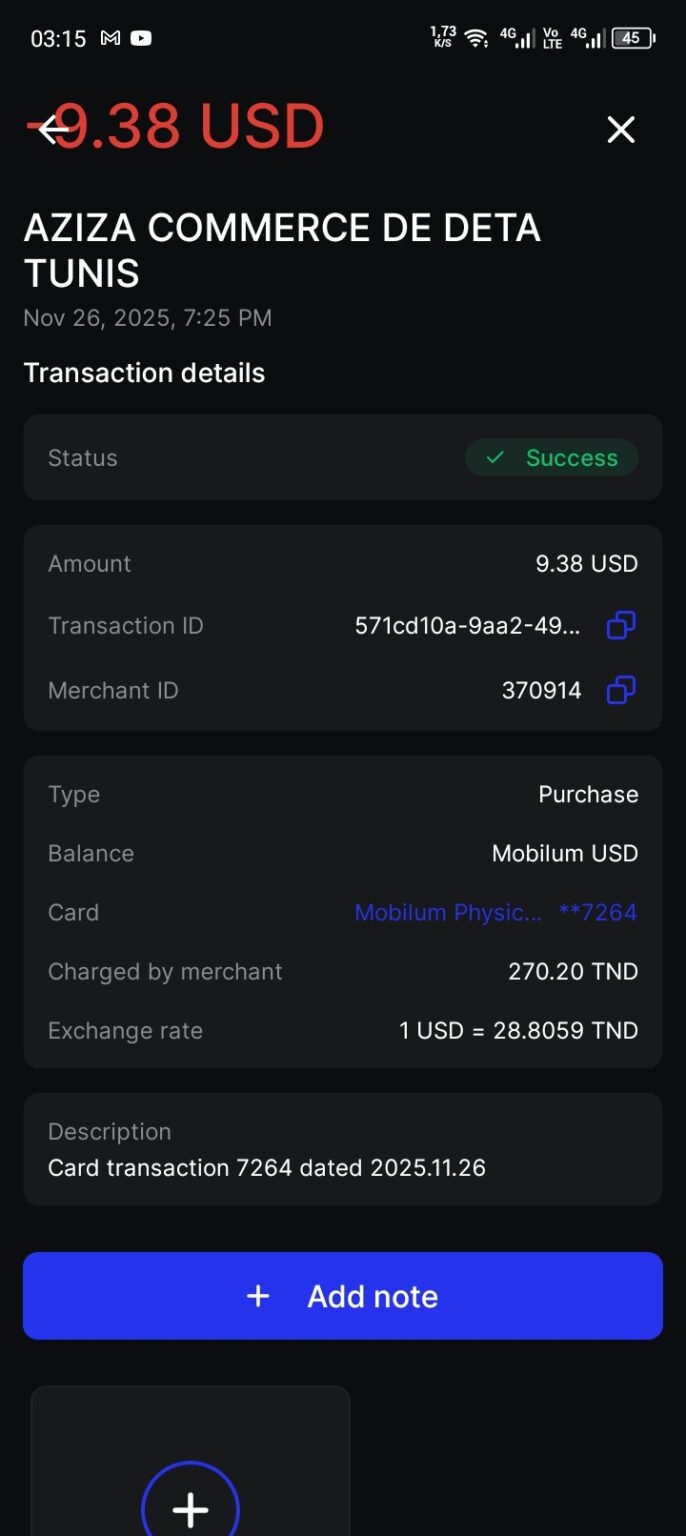This screenshot has width=686, height=1536.
Task: Open the Mobilum Physical card link
Action: point(495,912)
